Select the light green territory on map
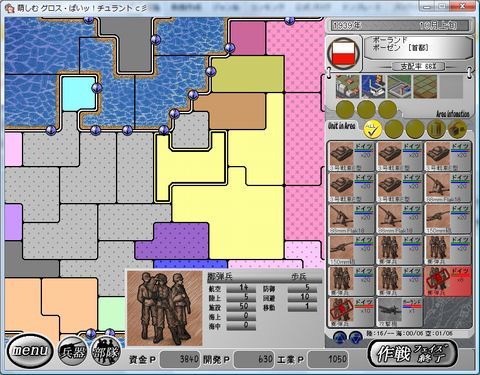480x375 pixels. pyautogui.click(x=111, y=313)
